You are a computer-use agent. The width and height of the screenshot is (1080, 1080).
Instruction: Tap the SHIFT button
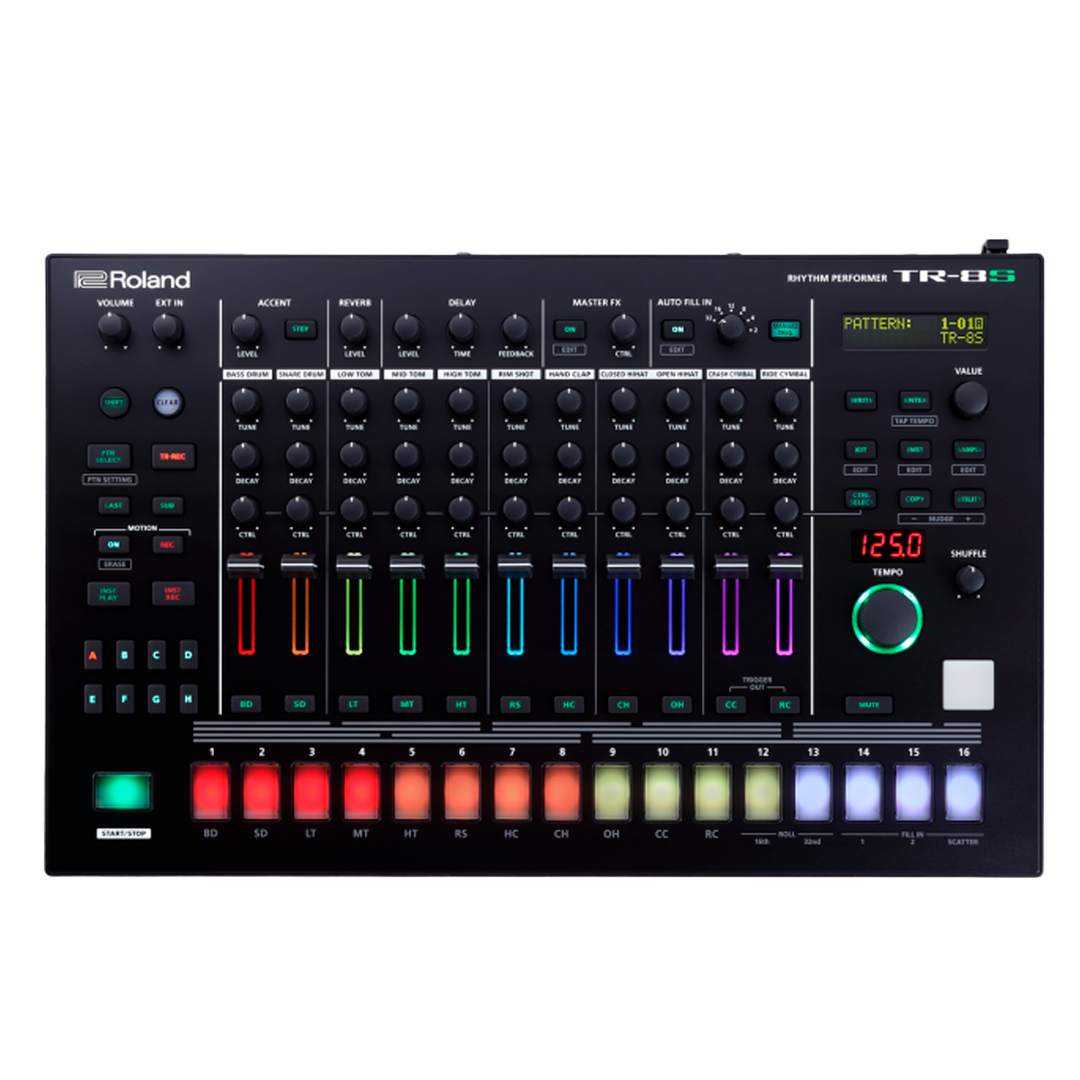114,402
